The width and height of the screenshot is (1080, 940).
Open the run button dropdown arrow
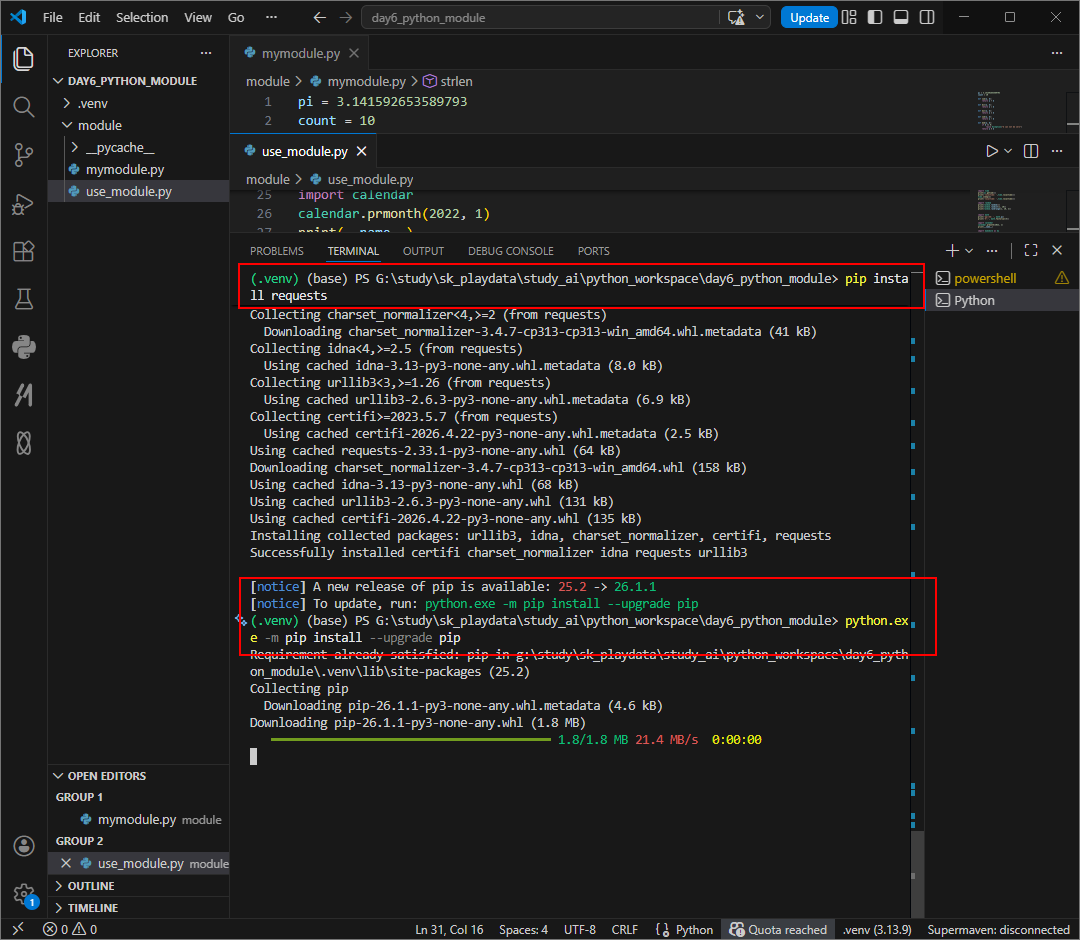1008,152
